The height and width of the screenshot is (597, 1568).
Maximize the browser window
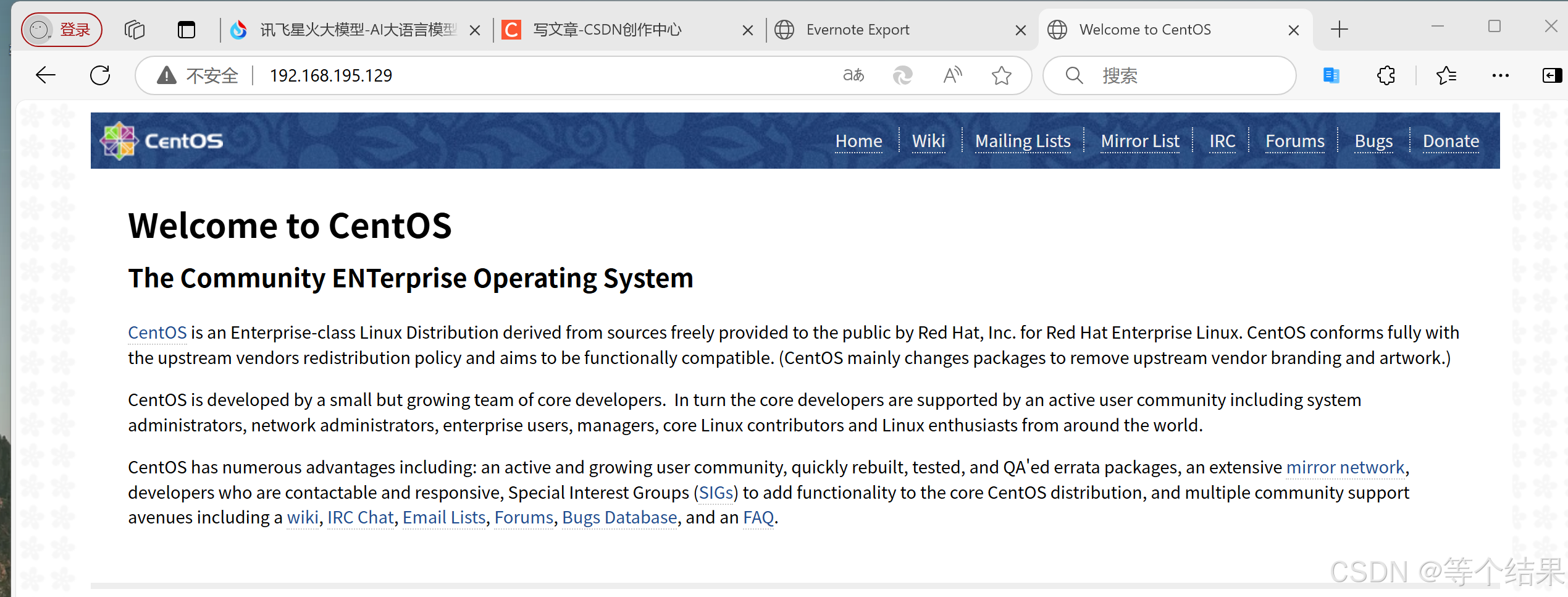pos(1495,27)
